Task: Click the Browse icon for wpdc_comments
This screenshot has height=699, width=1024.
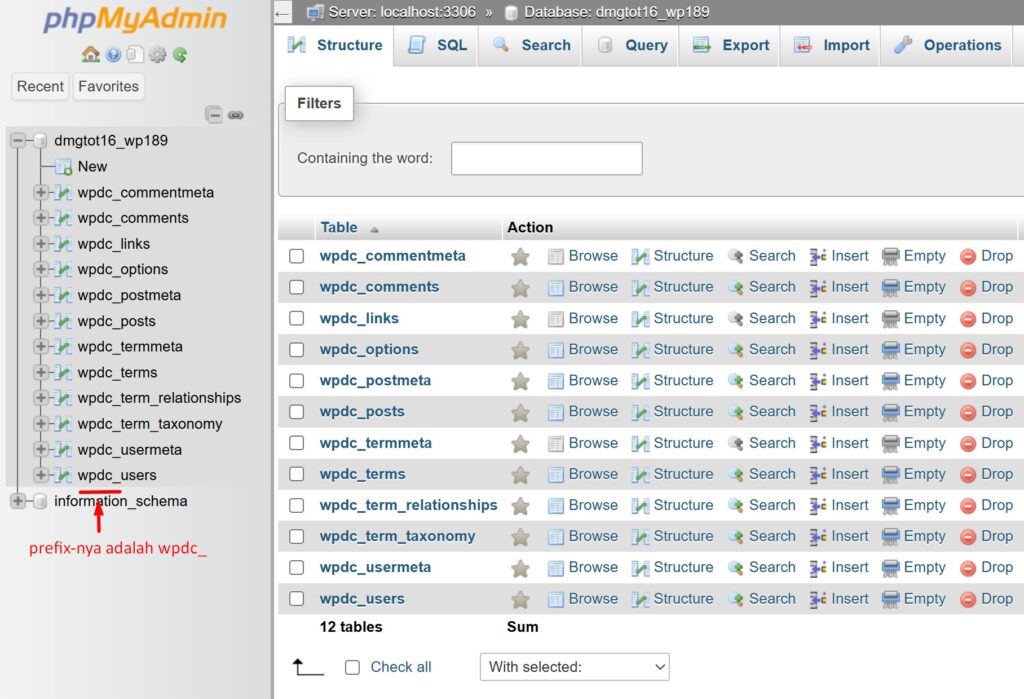Action: click(556, 287)
